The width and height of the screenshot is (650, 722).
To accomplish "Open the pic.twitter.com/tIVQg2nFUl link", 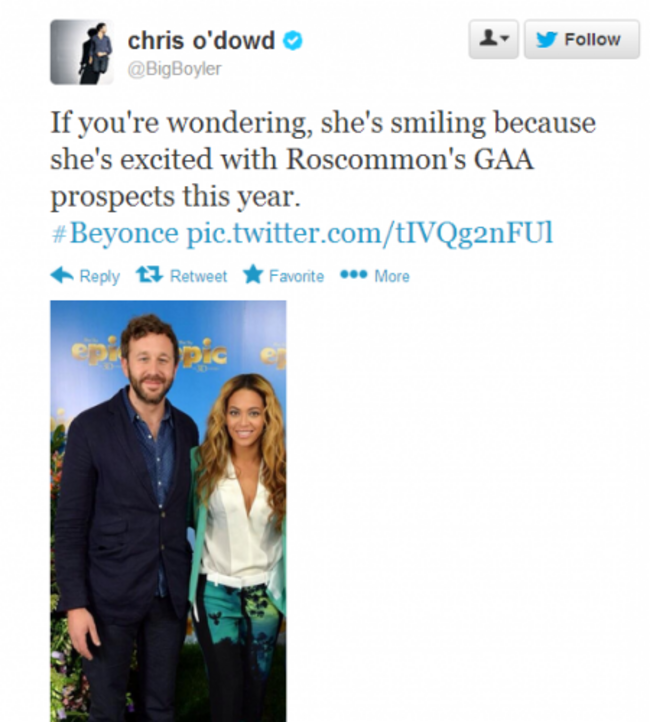I will coord(370,233).
